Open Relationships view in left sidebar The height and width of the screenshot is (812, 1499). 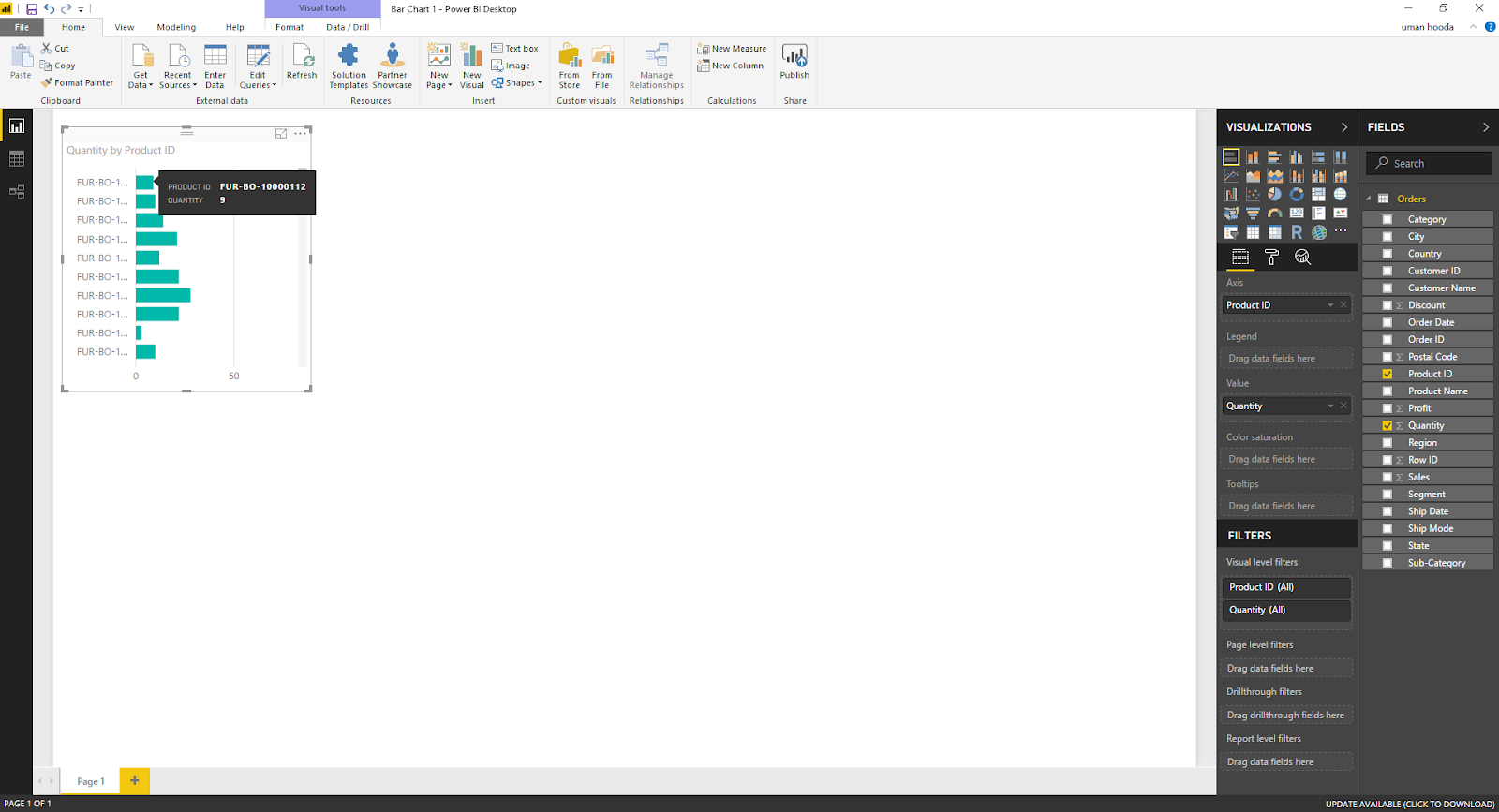pyautogui.click(x=17, y=191)
